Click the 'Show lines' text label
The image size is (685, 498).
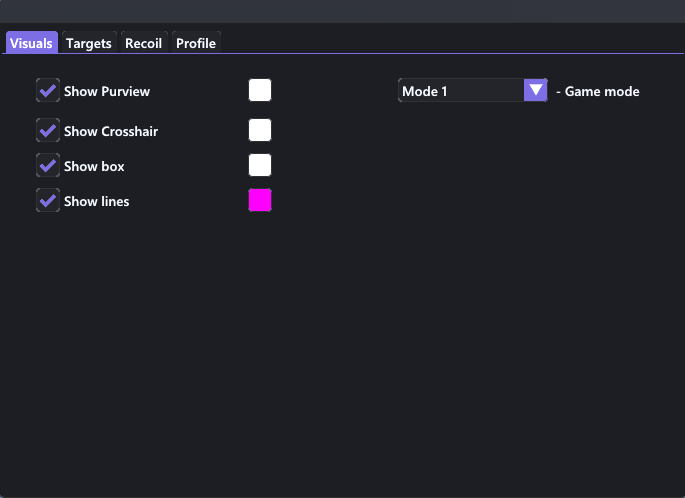[97, 201]
